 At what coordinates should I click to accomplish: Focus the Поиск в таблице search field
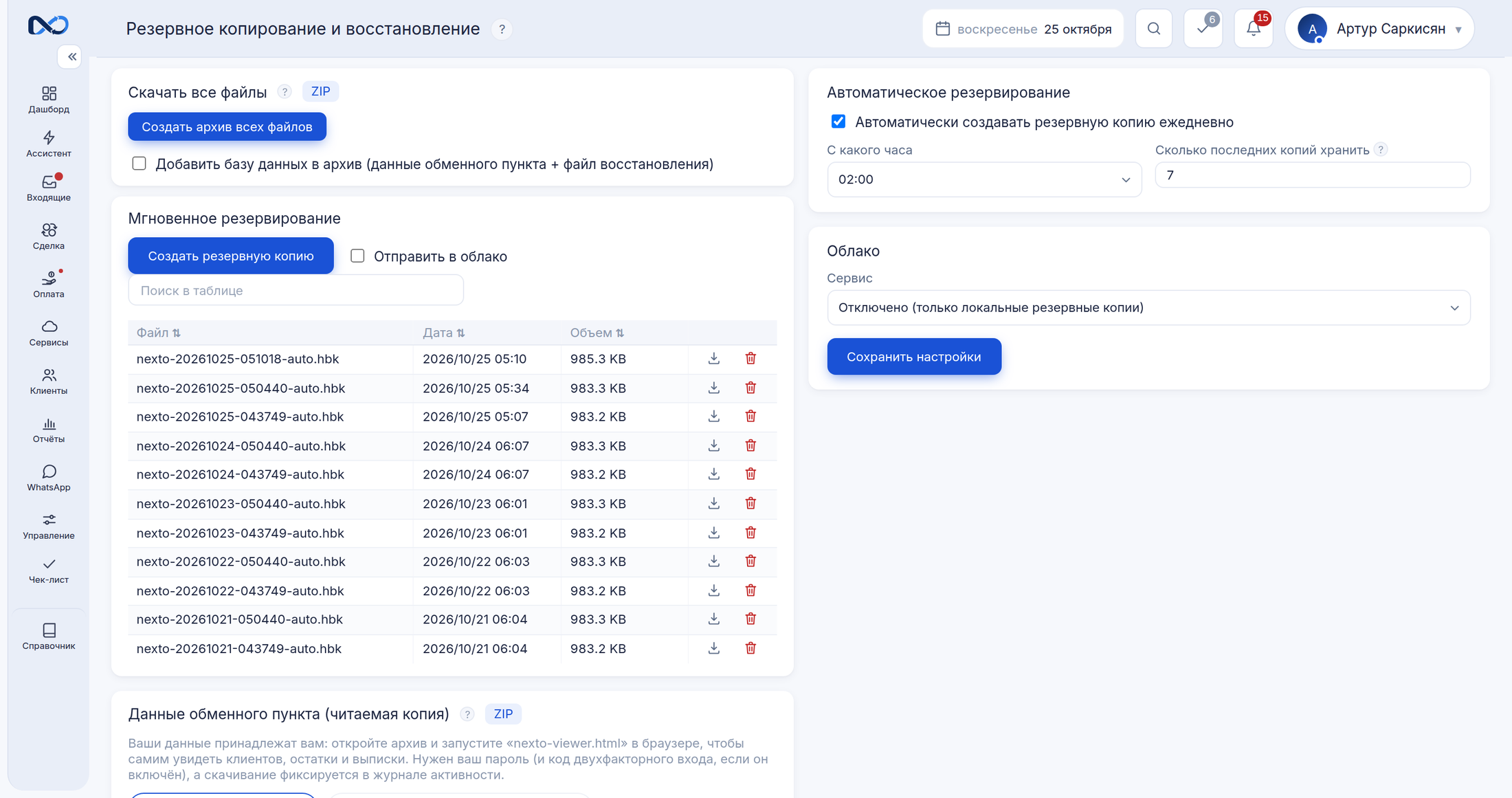pyautogui.click(x=296, y=290)
